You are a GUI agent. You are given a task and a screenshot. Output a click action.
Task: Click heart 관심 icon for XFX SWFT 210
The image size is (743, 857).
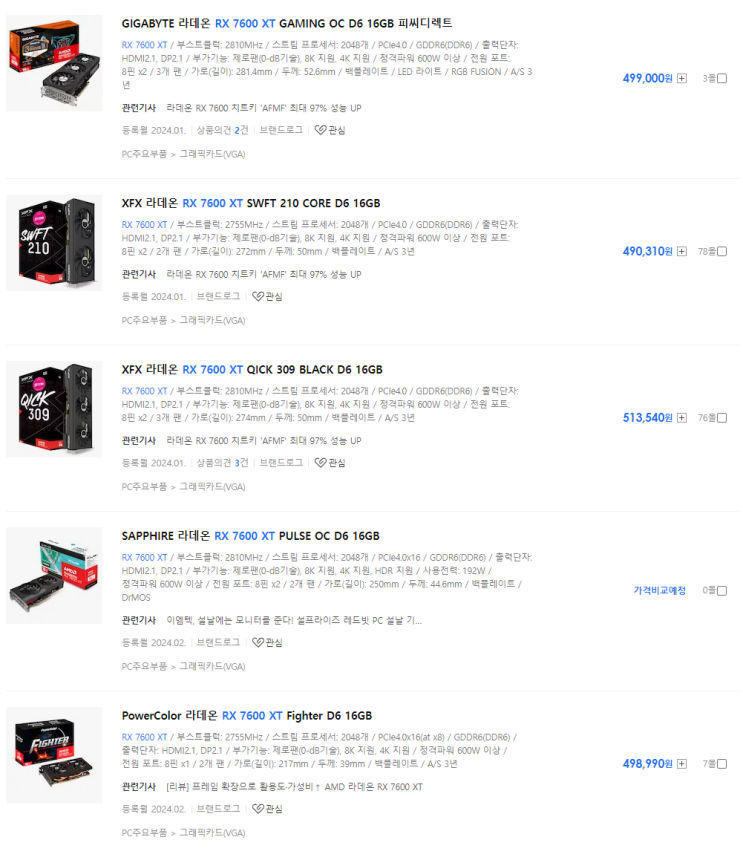[258, 296]
